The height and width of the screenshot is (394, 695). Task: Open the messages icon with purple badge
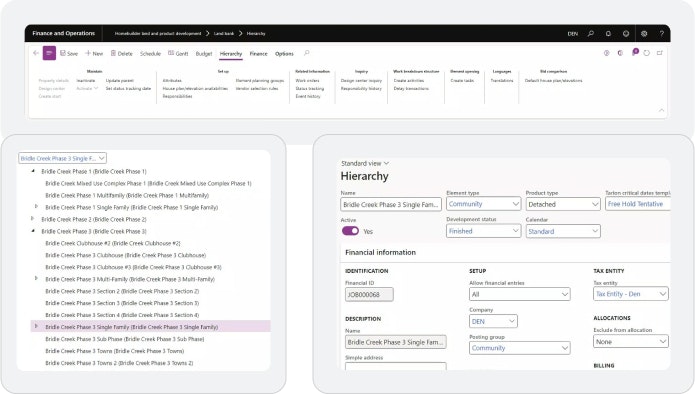635,52
